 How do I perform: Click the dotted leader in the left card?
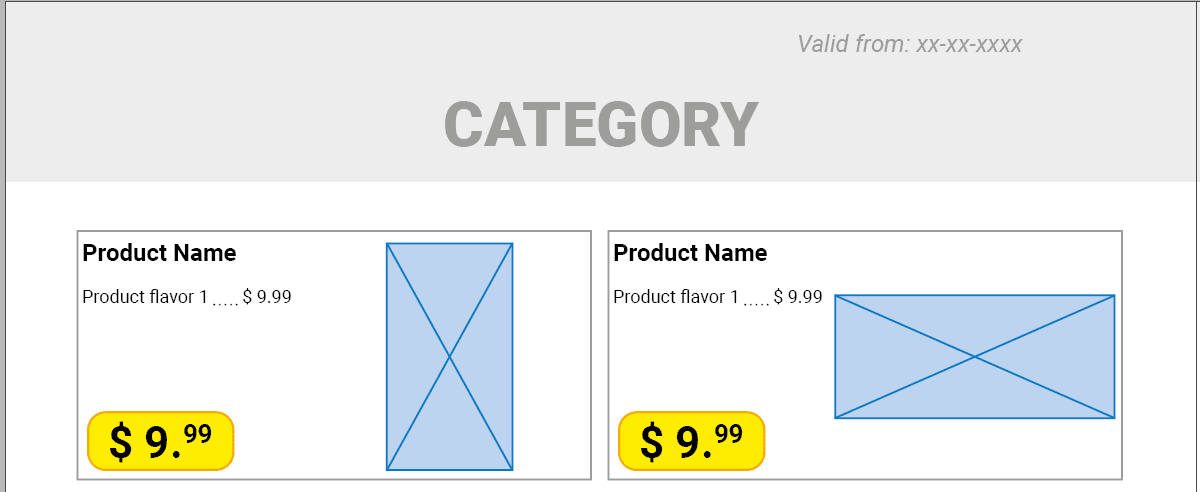click(x=225, y=302)
